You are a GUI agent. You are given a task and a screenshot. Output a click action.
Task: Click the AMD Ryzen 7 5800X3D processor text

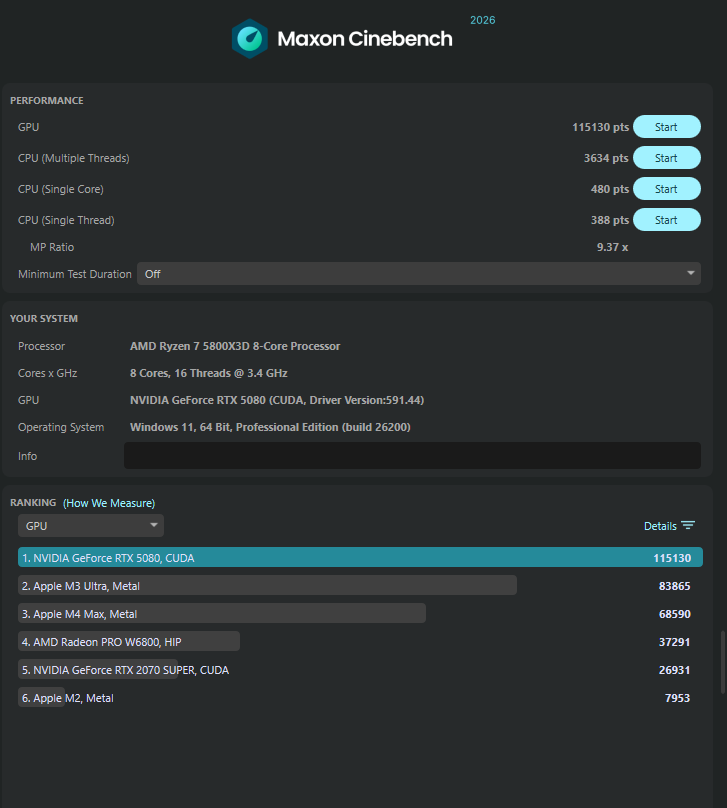point(235,346)
